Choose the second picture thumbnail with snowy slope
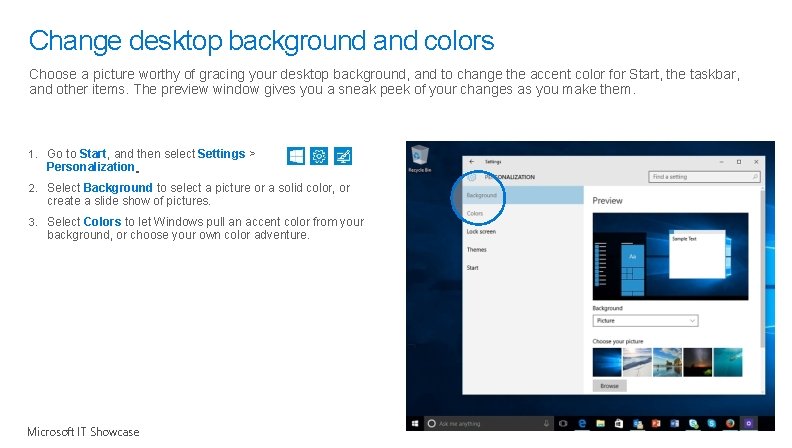This screenshot has width=792, height=448. point(637,362)
